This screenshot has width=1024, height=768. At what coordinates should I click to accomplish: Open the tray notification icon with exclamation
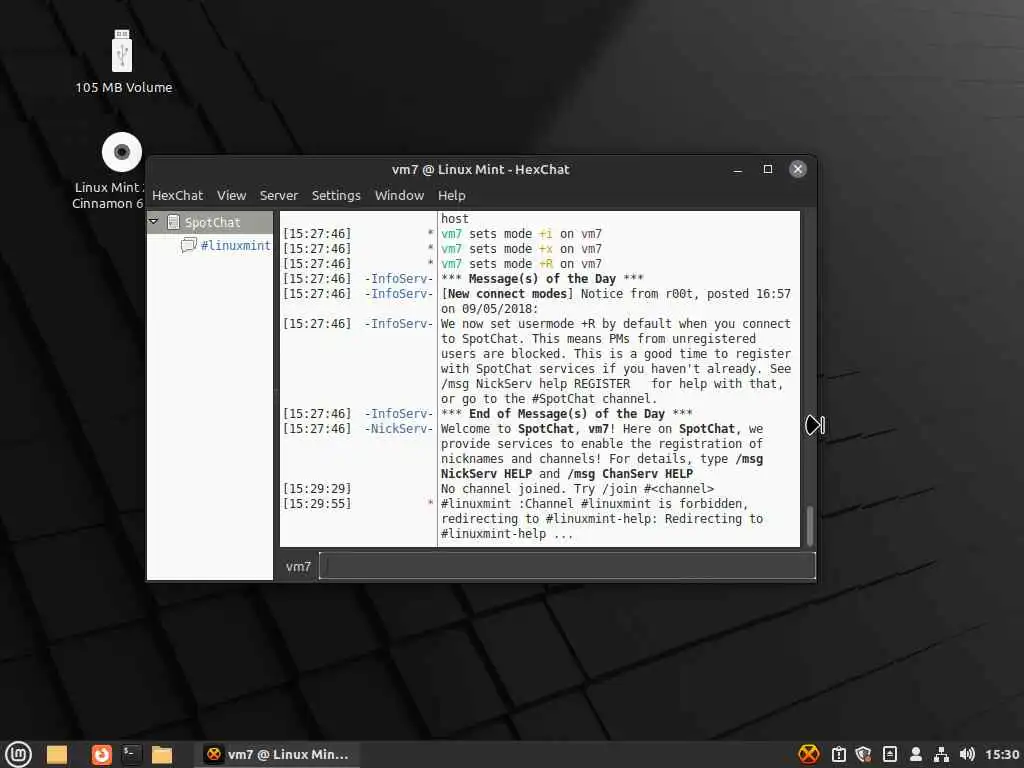point(839,754)
